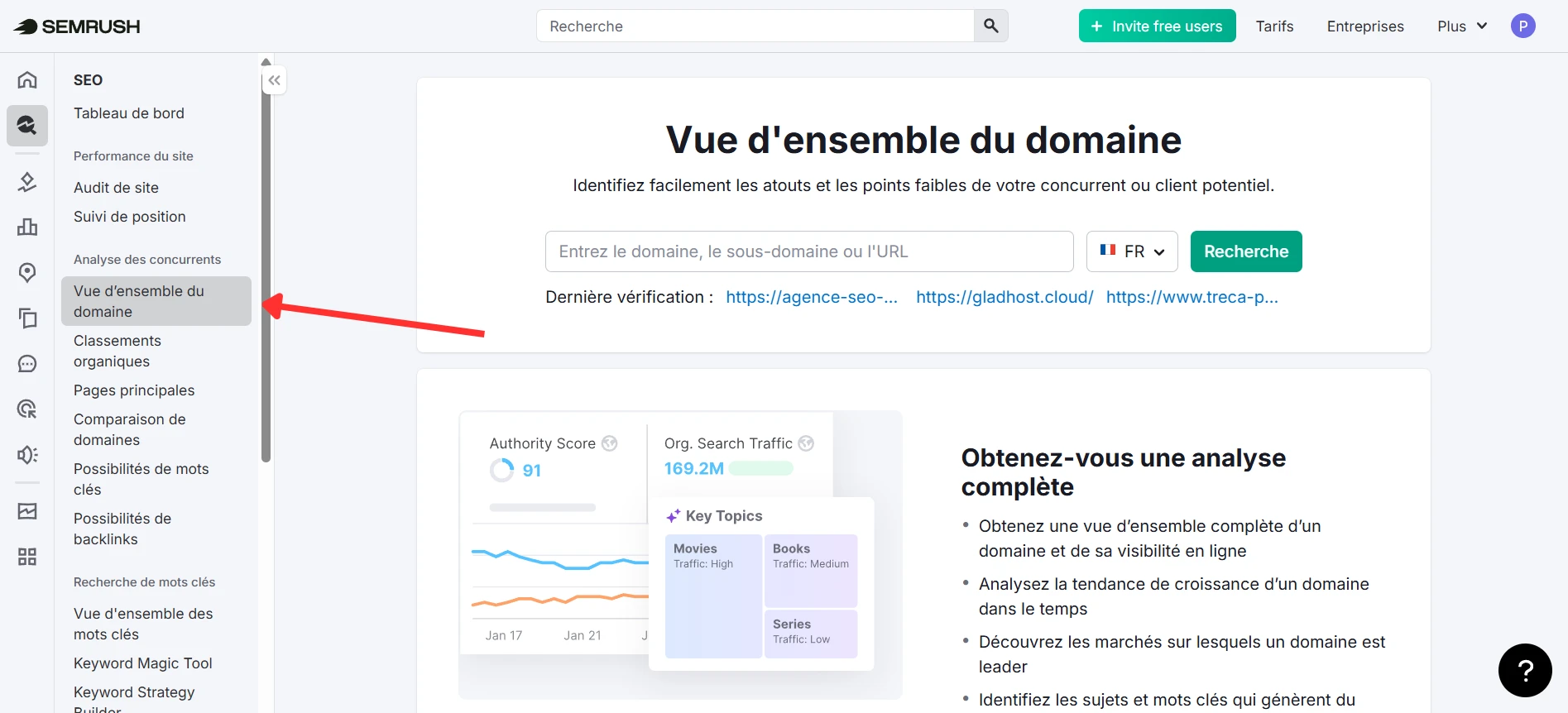Select the SEO toolkit icon in rail
1568x713 pixels.
coord(27,125)
